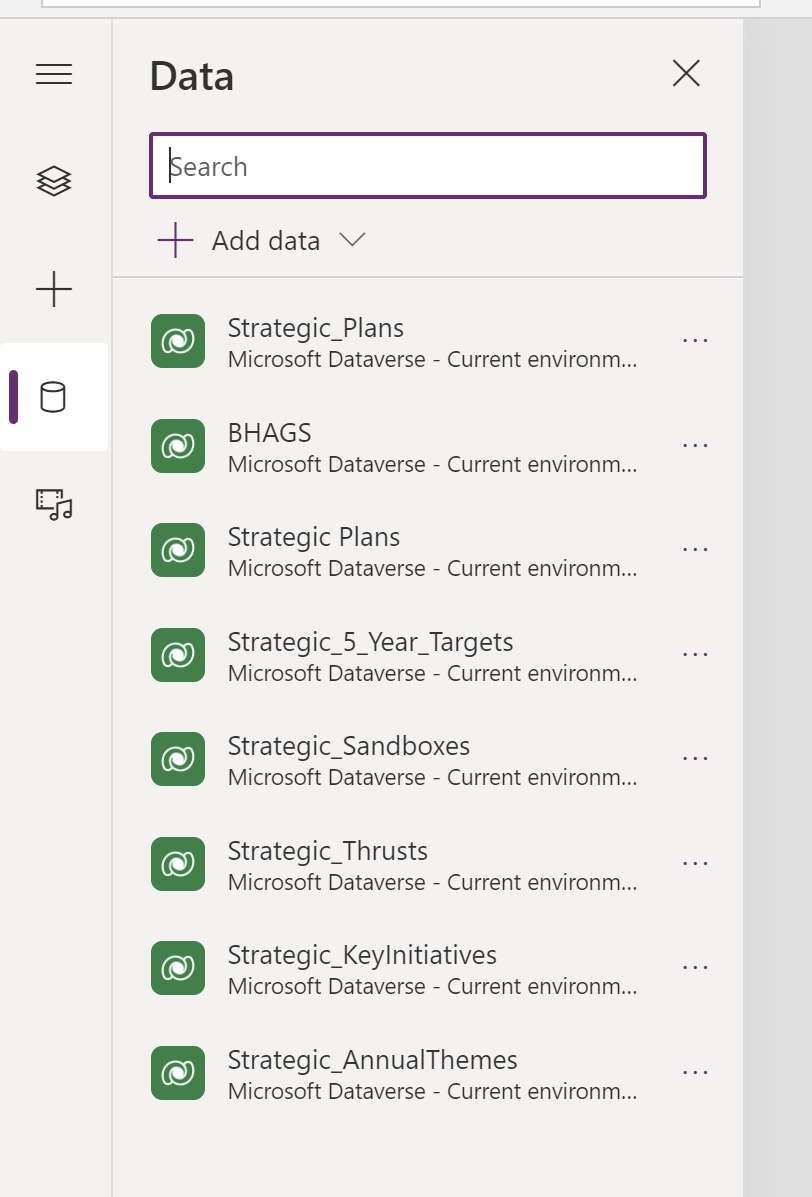Click the Search data input field
Viewport: 812px width, 1197px height.
(428, 166)
